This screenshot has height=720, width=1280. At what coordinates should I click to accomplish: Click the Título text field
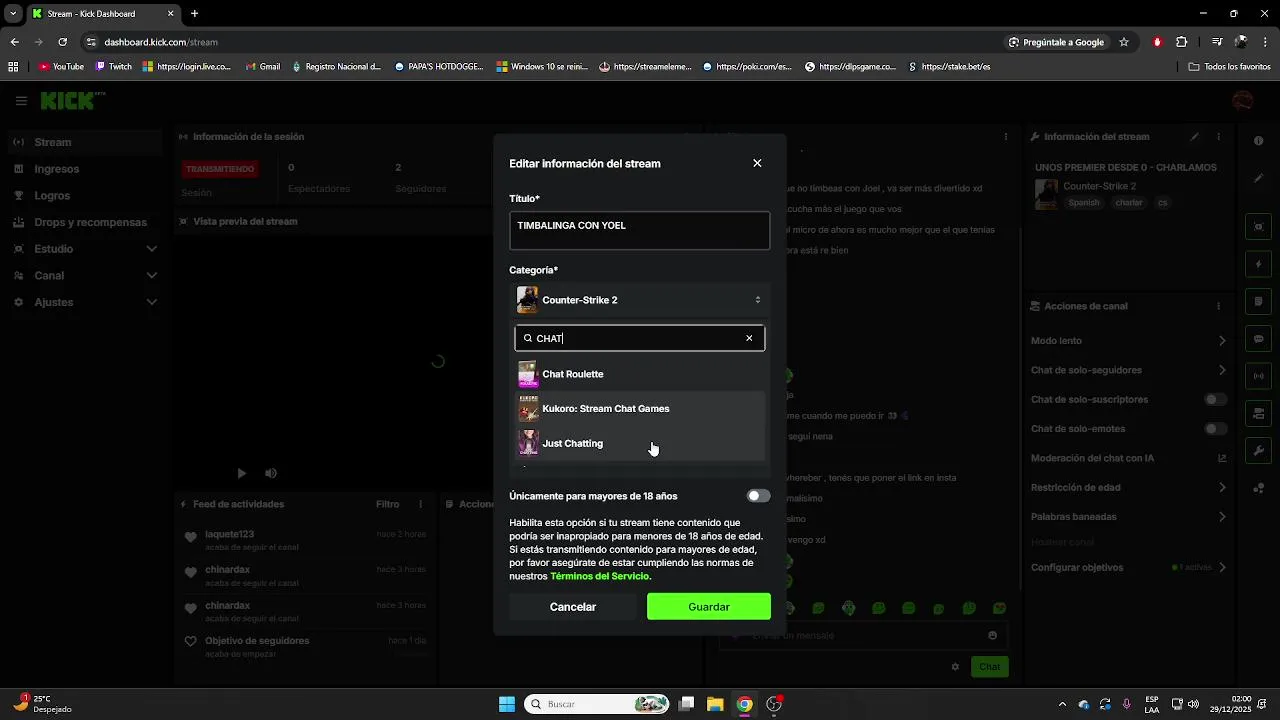pyautogui.click(x=640, y=230)
